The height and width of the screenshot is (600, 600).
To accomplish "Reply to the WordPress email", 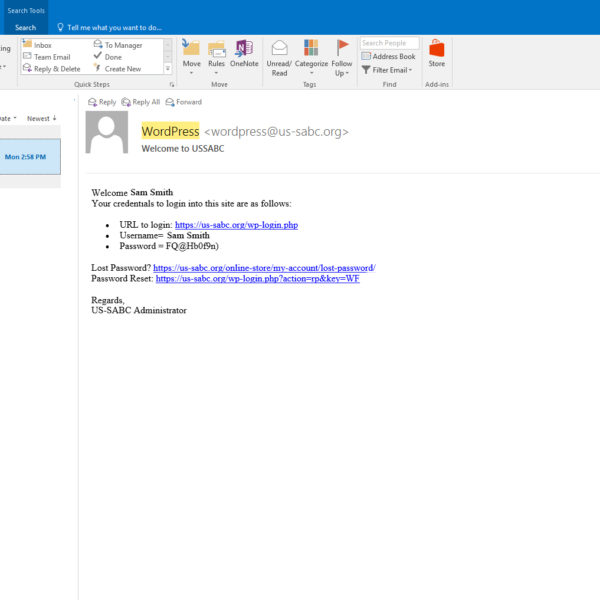I will 102,102.
